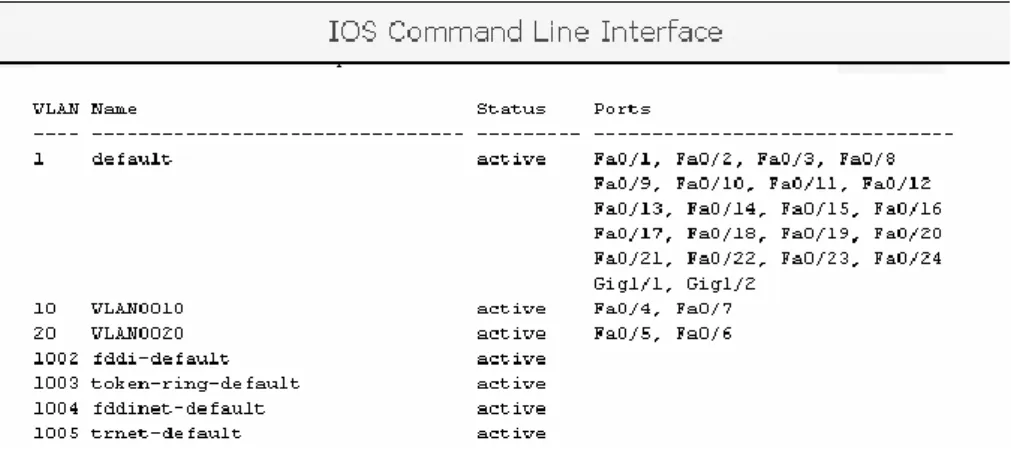Screen dimensions: 1011x450
Task: Click the fddinet-default row name
Action: [178, 409]
